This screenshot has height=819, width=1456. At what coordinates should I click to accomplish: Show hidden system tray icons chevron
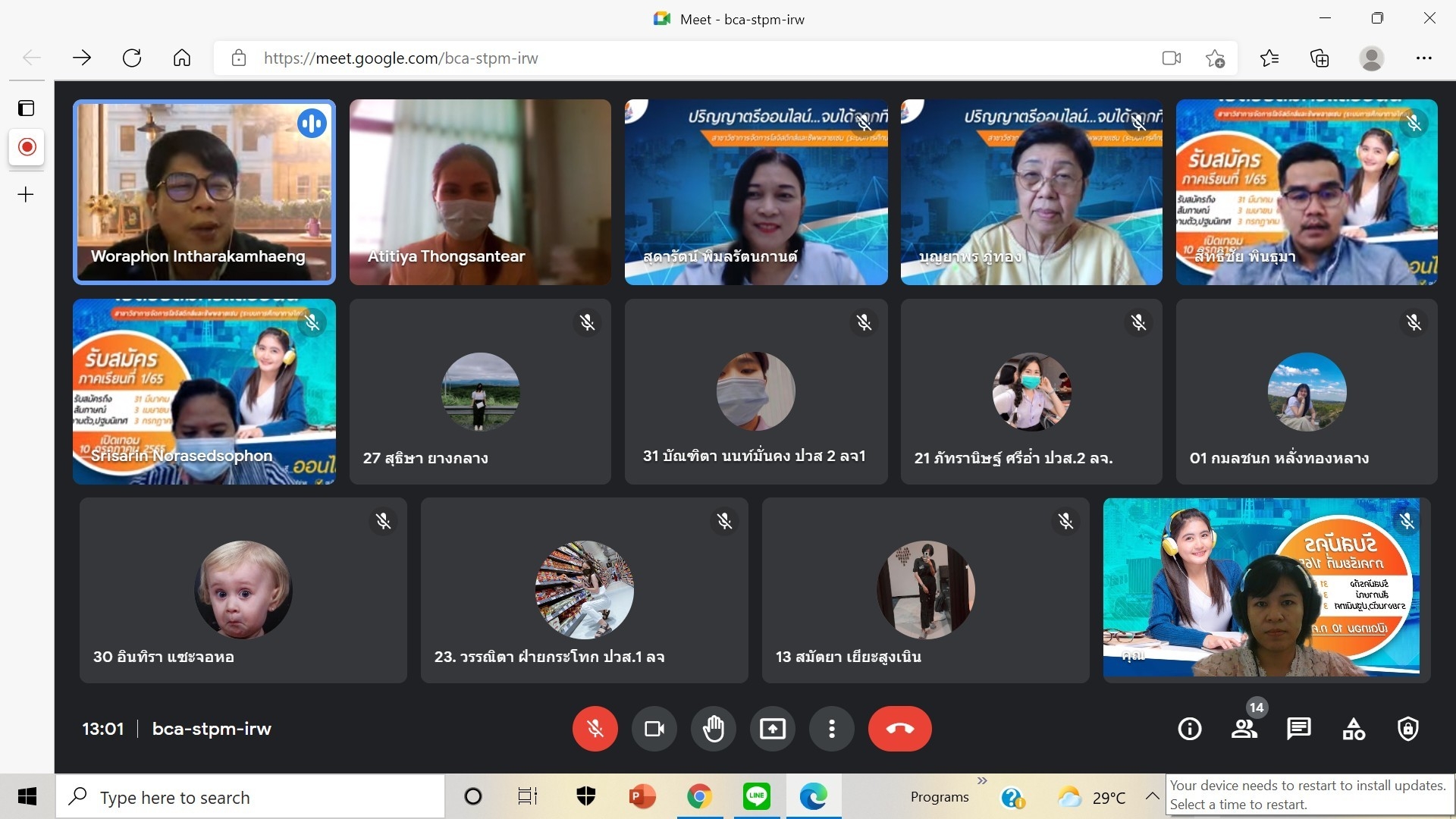coord(1152,796)
